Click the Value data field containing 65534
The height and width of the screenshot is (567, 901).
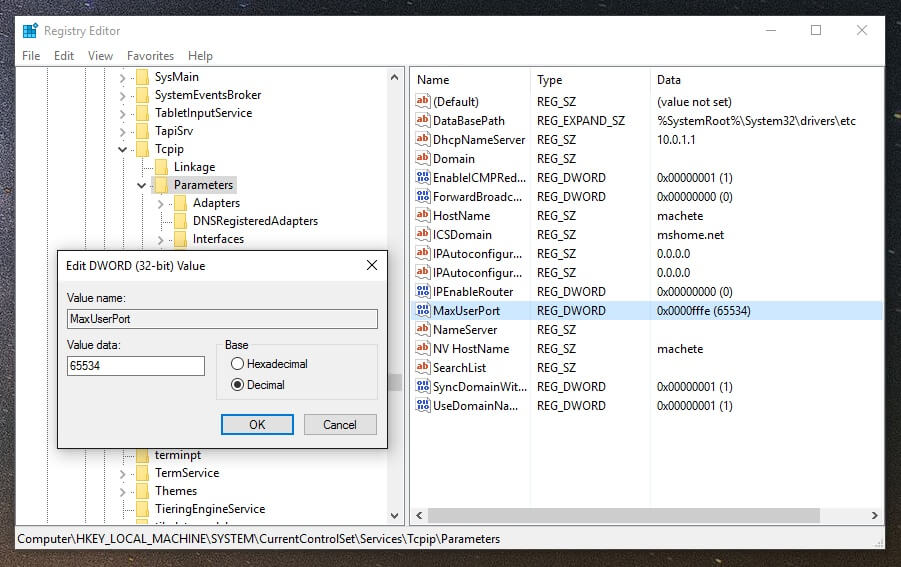point(136,366)
